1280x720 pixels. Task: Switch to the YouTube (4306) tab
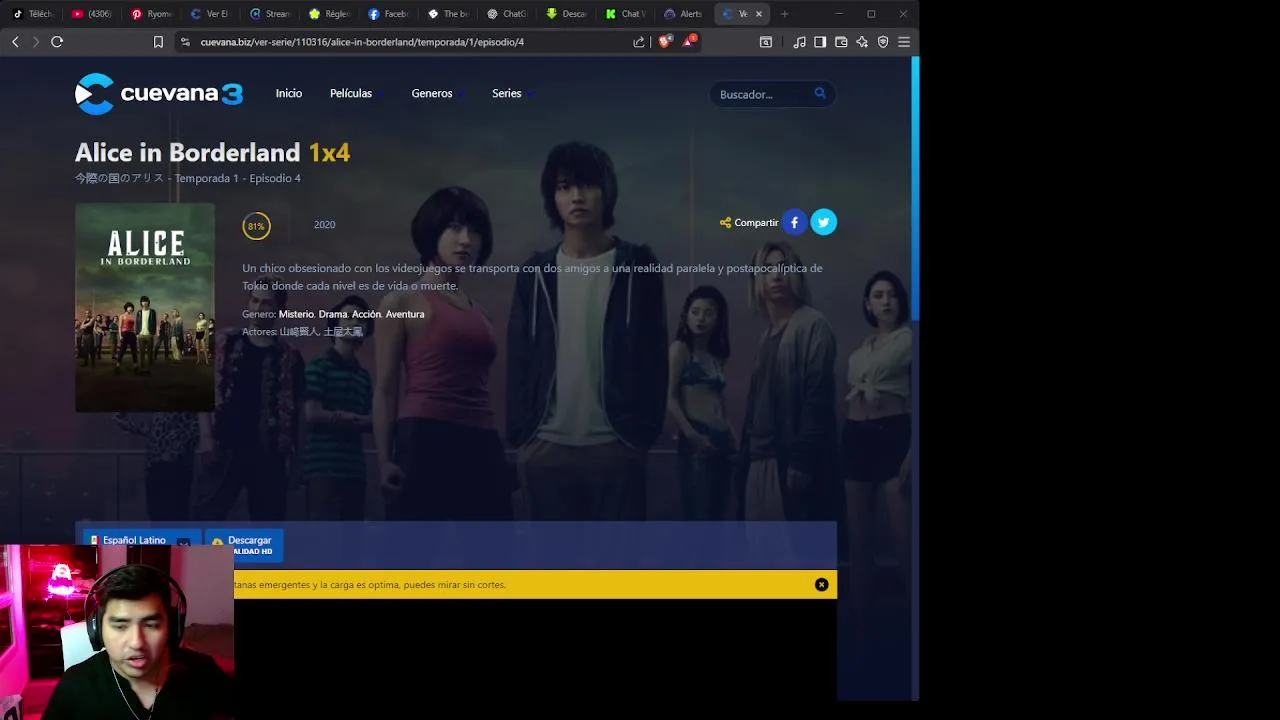coord(92,14)
